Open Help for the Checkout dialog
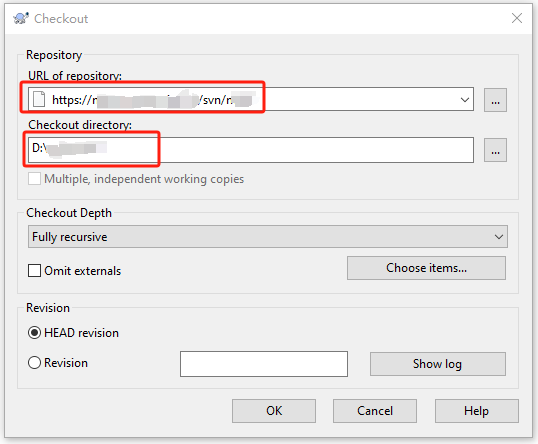The height and width of the screenshot is (444, 538). [x=477, y=411]
